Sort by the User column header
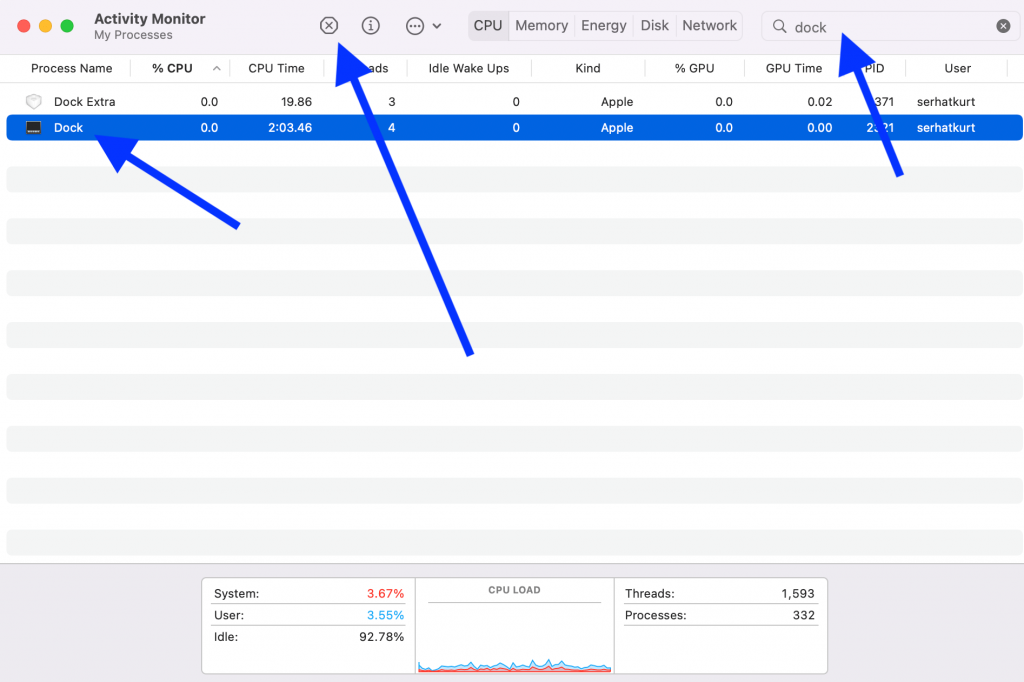 tap(957, 68)
